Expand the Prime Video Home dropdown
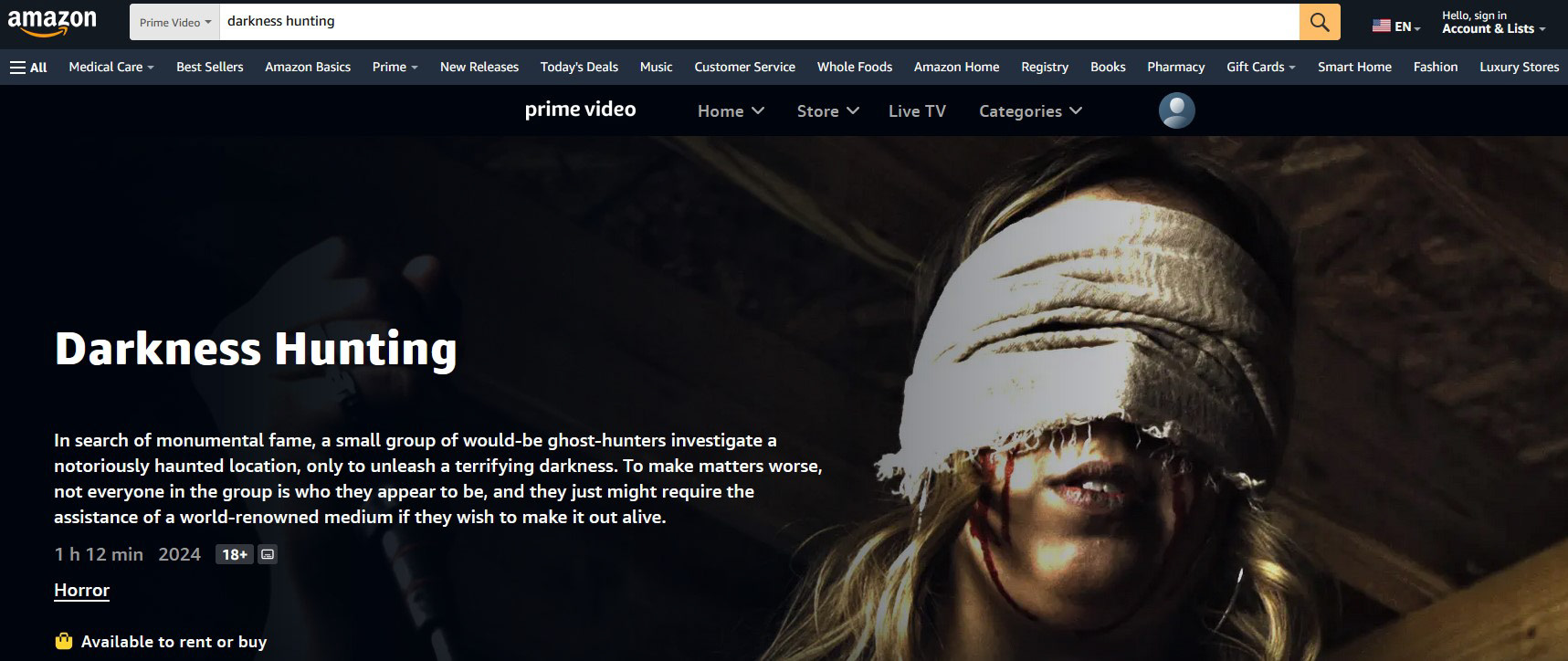The width and height of the screenshot is (1568, 661). pos(731,110)
